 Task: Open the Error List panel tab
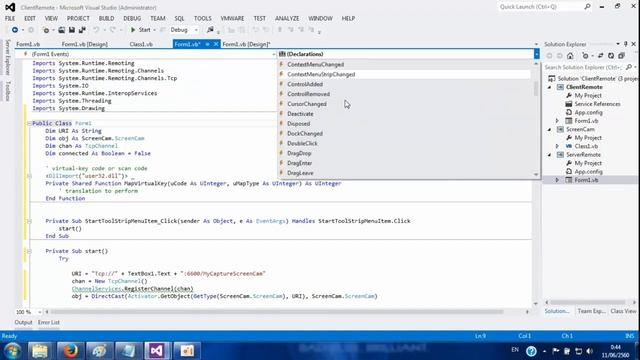pyautogui.click(x=49, y=322)
